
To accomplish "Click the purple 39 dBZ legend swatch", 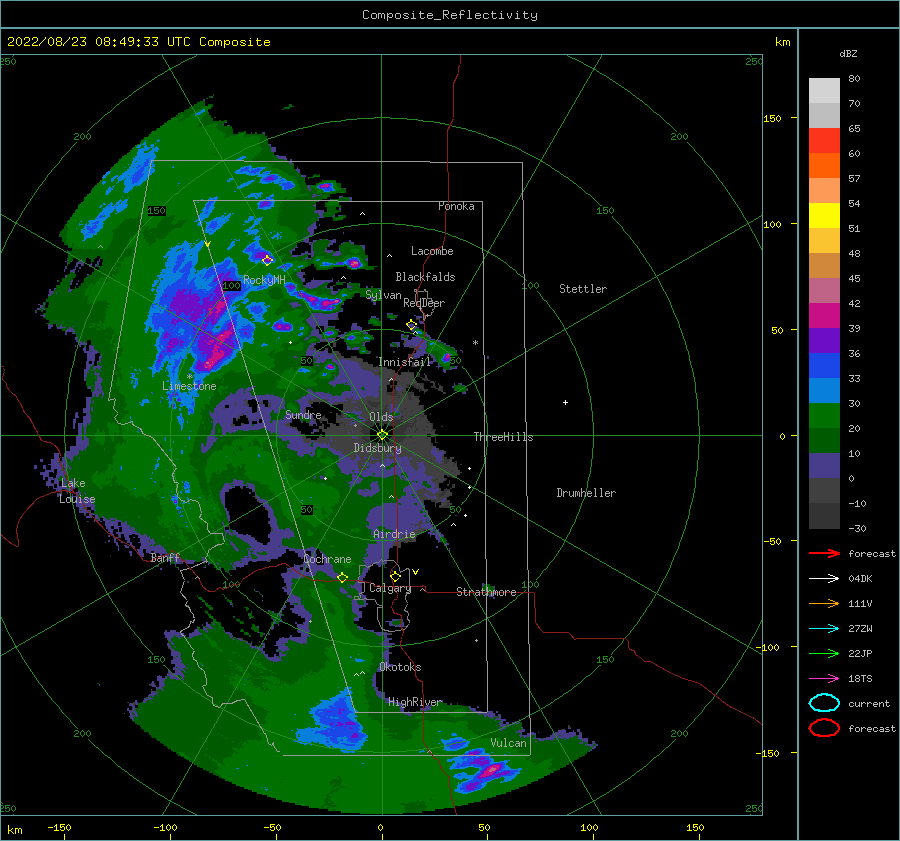I will tap(824, 340).
